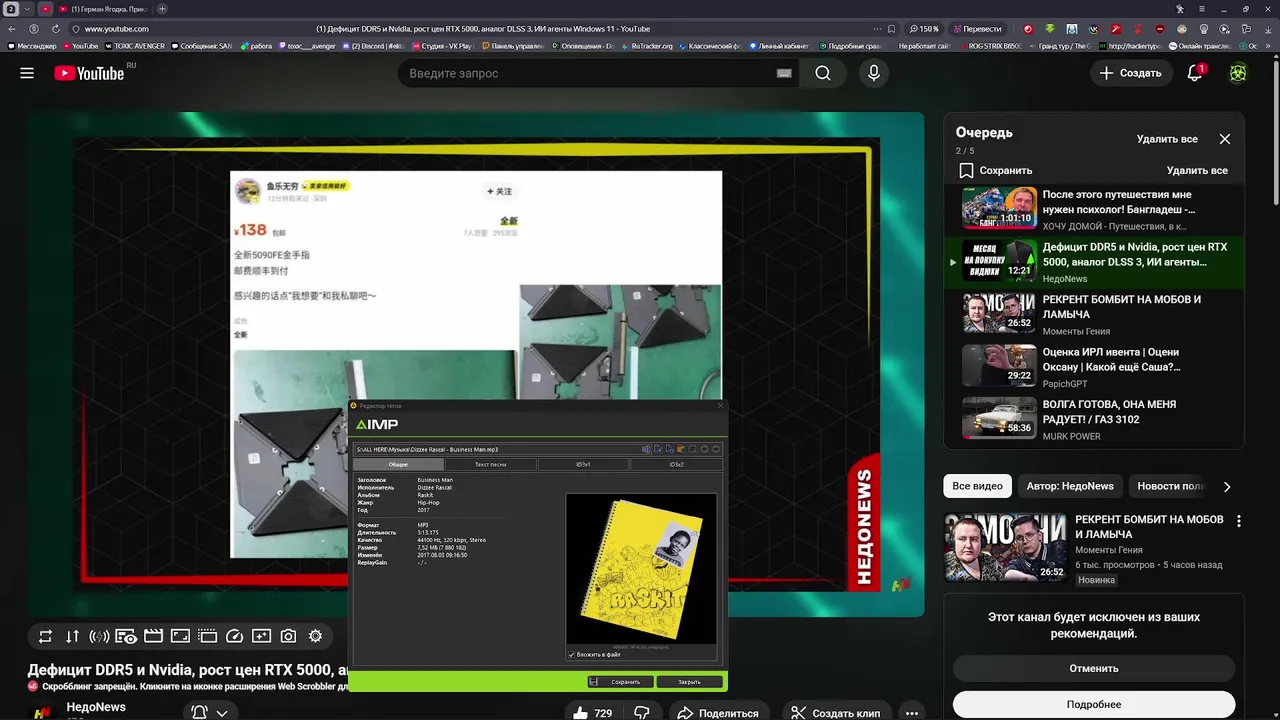1280x720 pixels.
Task: Open enhancer settings gear icon
Action: (x=315, y=636)
